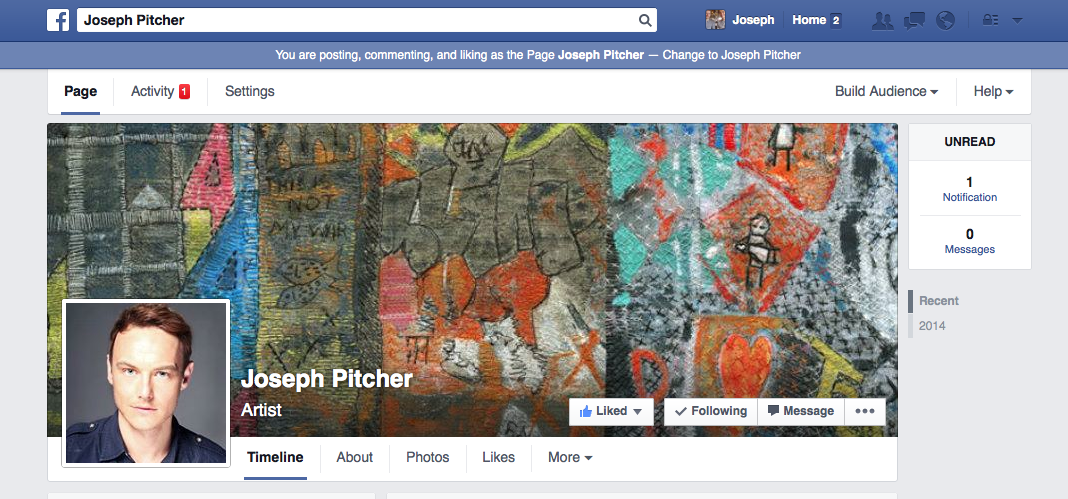Open the Activity tab

[x=160, y=91]
